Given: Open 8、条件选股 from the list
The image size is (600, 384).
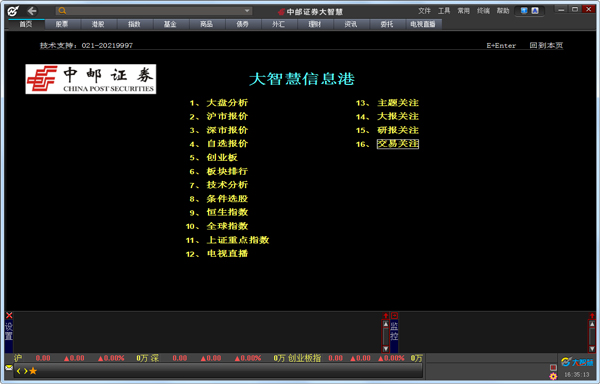Looking at the screenshot, I should 218,199.
